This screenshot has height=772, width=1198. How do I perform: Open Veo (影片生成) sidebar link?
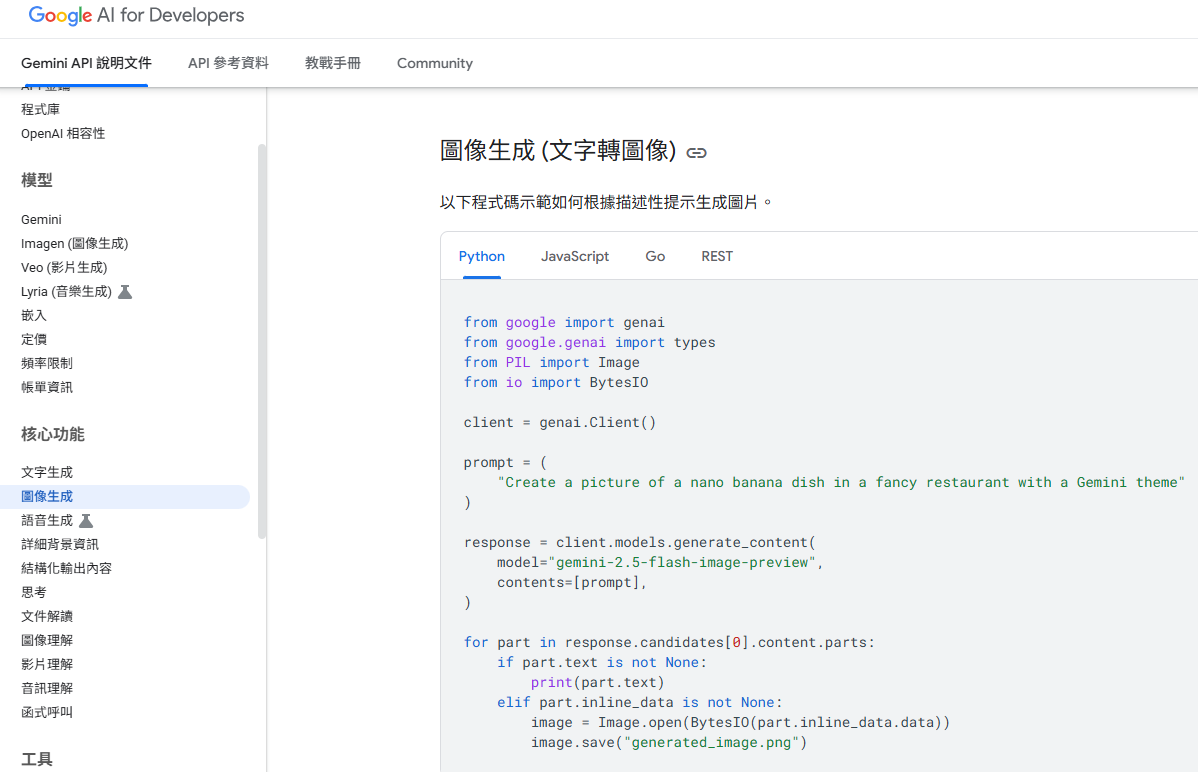(x=64, y=268)
